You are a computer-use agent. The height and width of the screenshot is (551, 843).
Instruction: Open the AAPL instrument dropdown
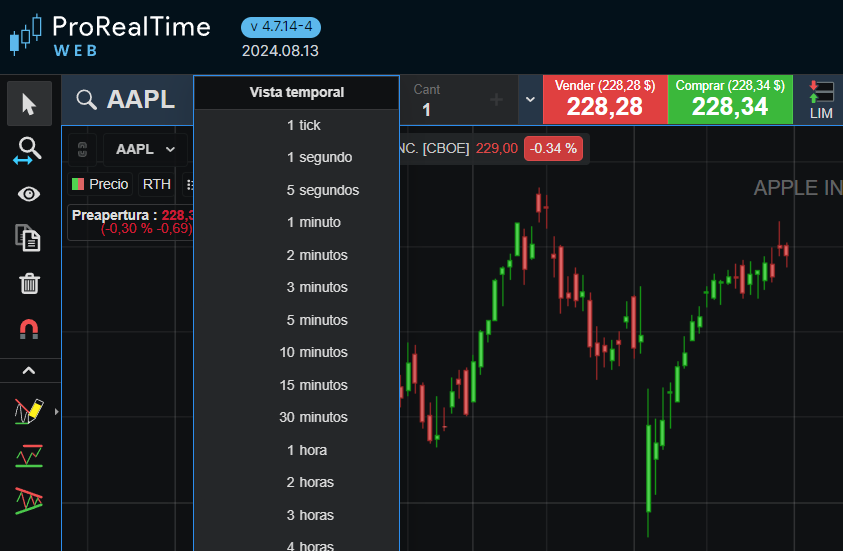coord(146,149)
